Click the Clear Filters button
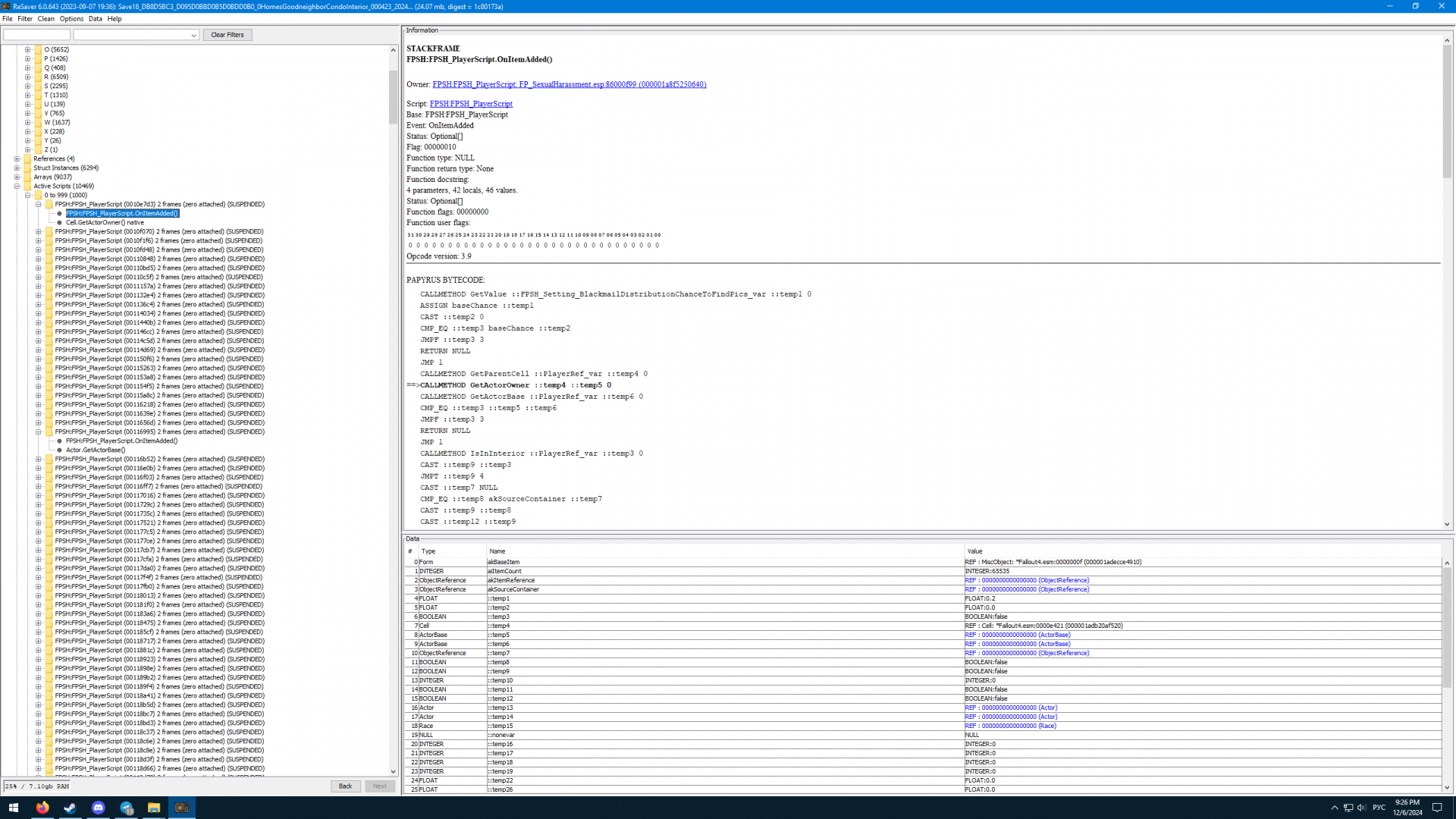 click(x=227, y=35)
